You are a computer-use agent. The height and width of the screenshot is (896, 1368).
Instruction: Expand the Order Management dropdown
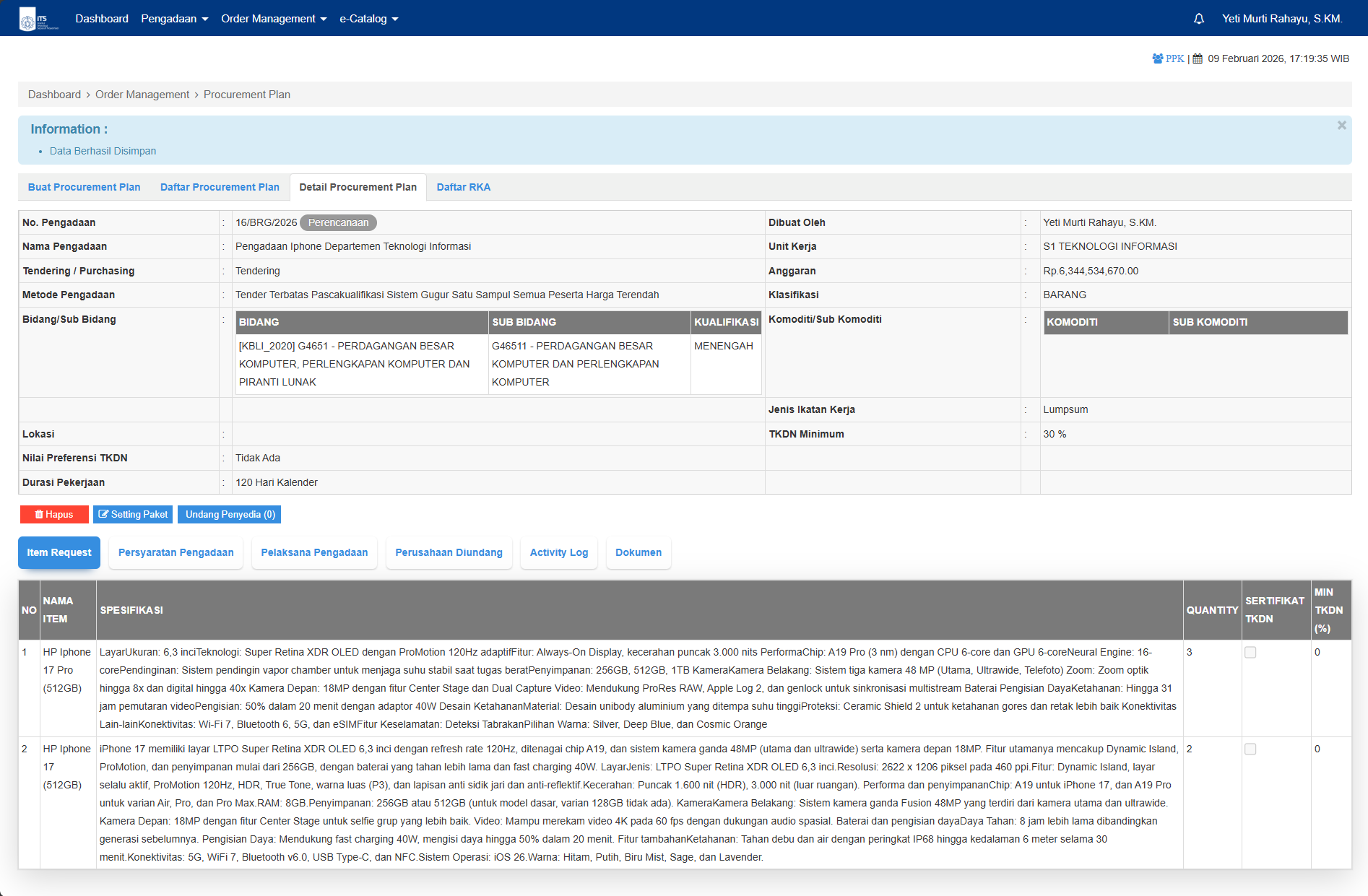point(274,19)
